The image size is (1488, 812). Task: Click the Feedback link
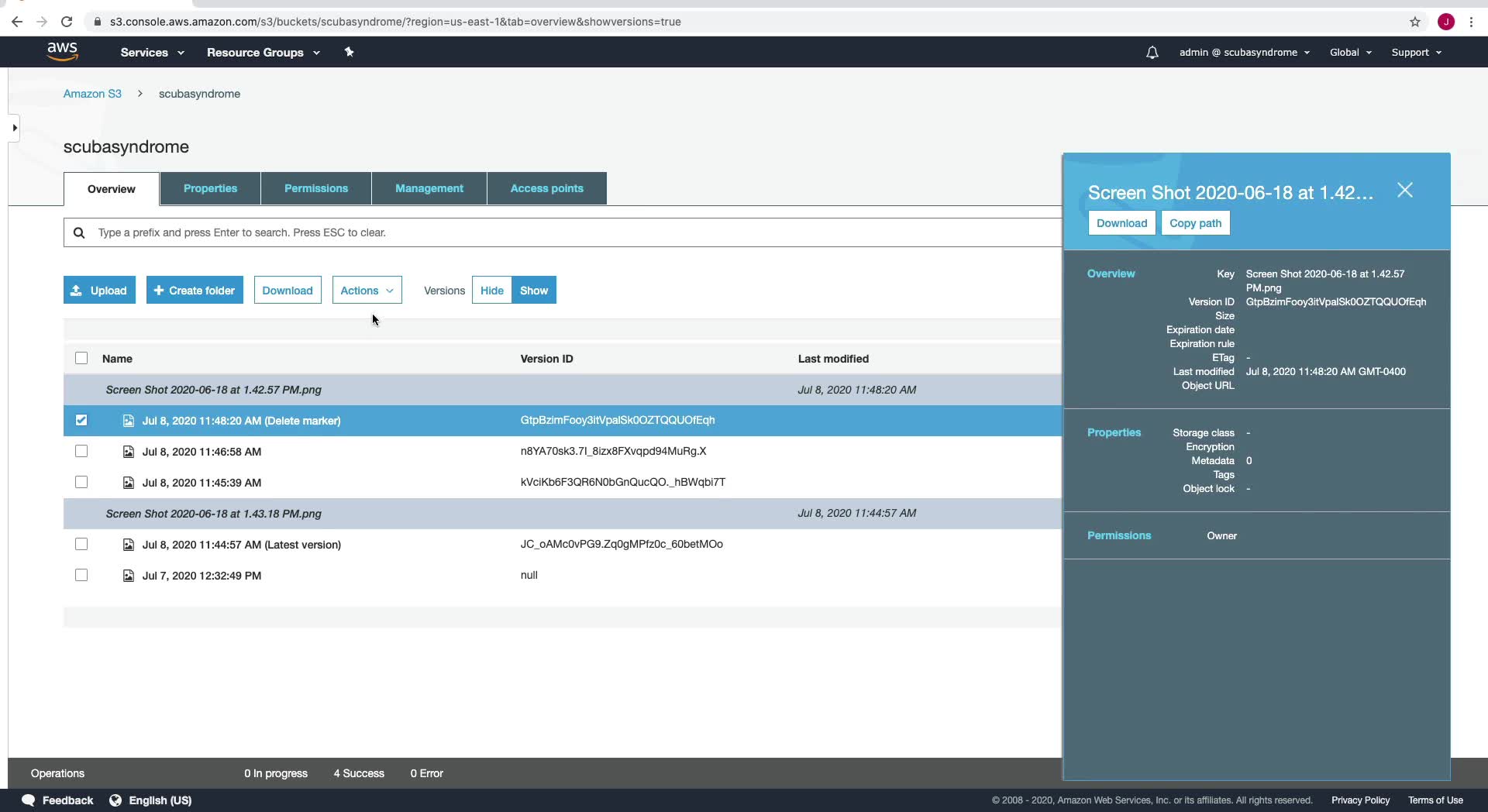pyautogui.click(x=67, y=800)
